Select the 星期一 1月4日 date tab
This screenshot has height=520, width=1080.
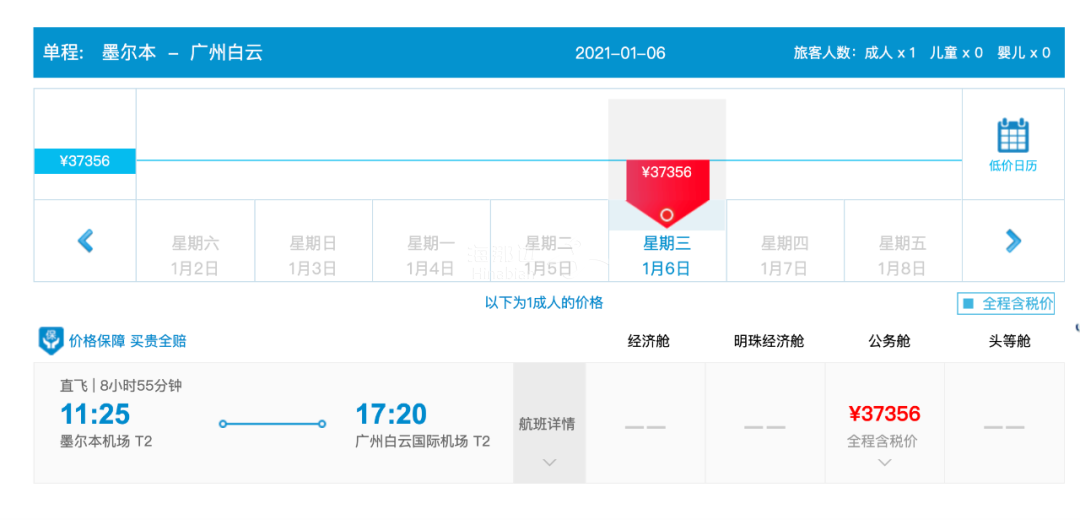pos(431,255)
